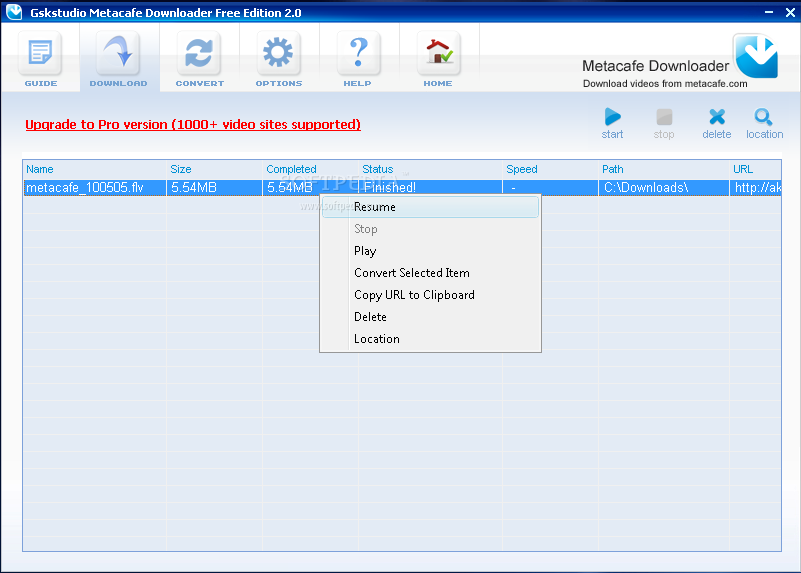
Task: Choose Resume from the context menu
Action: (430, 207)
